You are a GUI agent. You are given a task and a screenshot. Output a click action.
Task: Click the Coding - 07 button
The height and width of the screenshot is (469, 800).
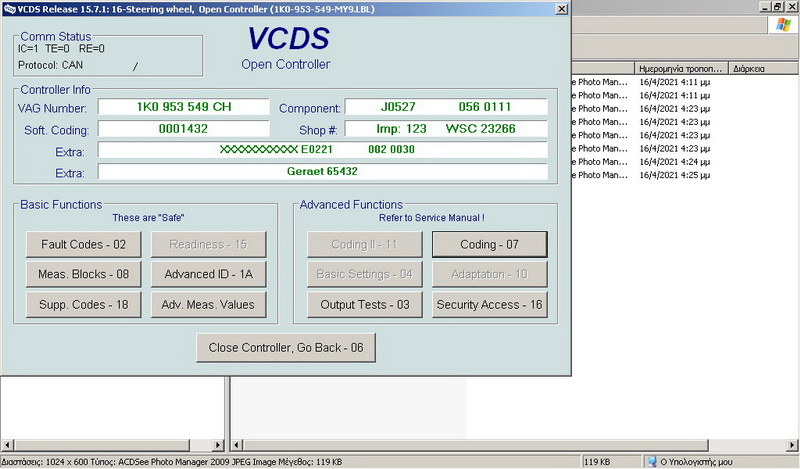pyautogui.click(x=490, y=244)
